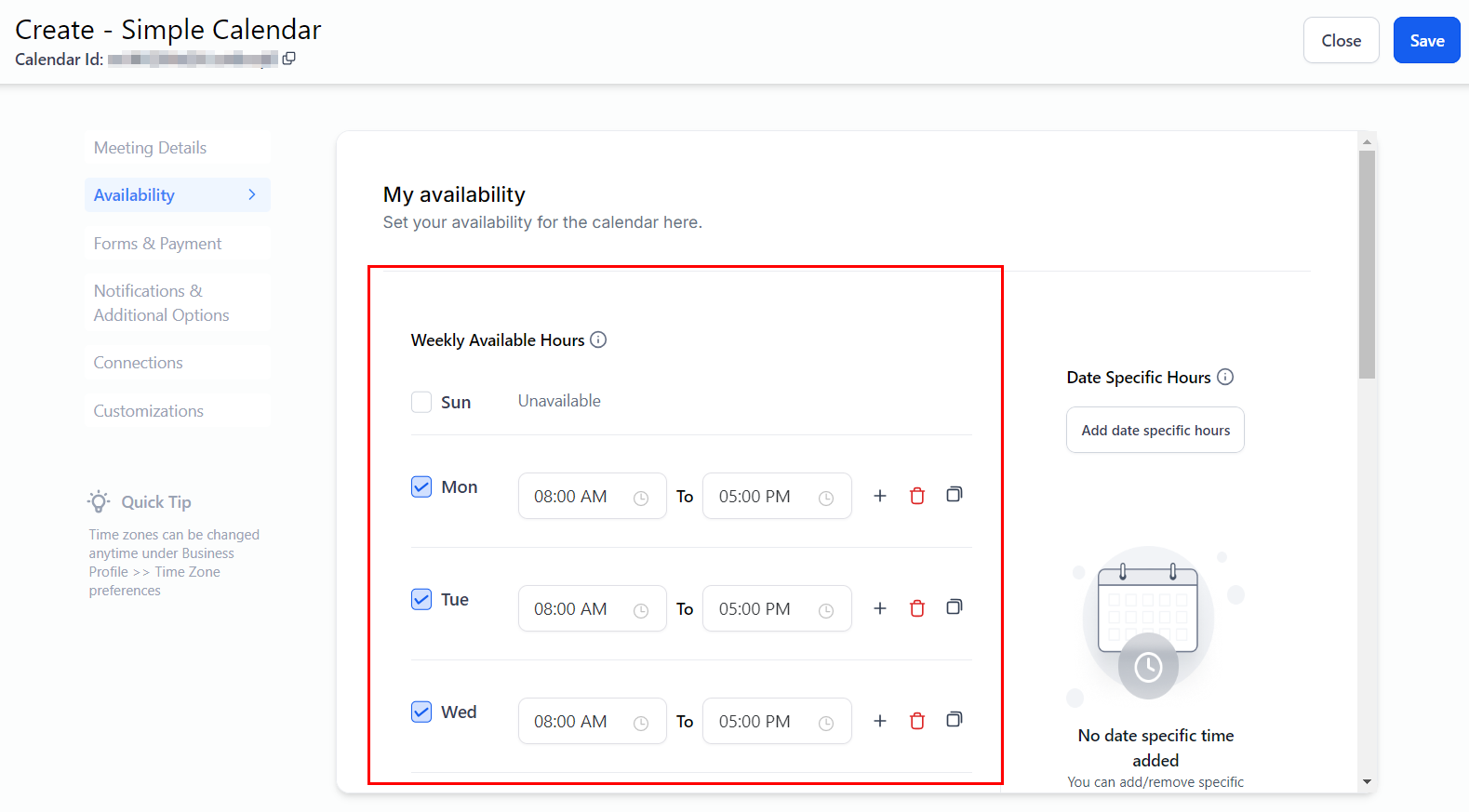Open Tuesday end time 05:00 PM picker
Image resolution: width=1469 pixels, height=812 pixels.
(x=776, y=609)
